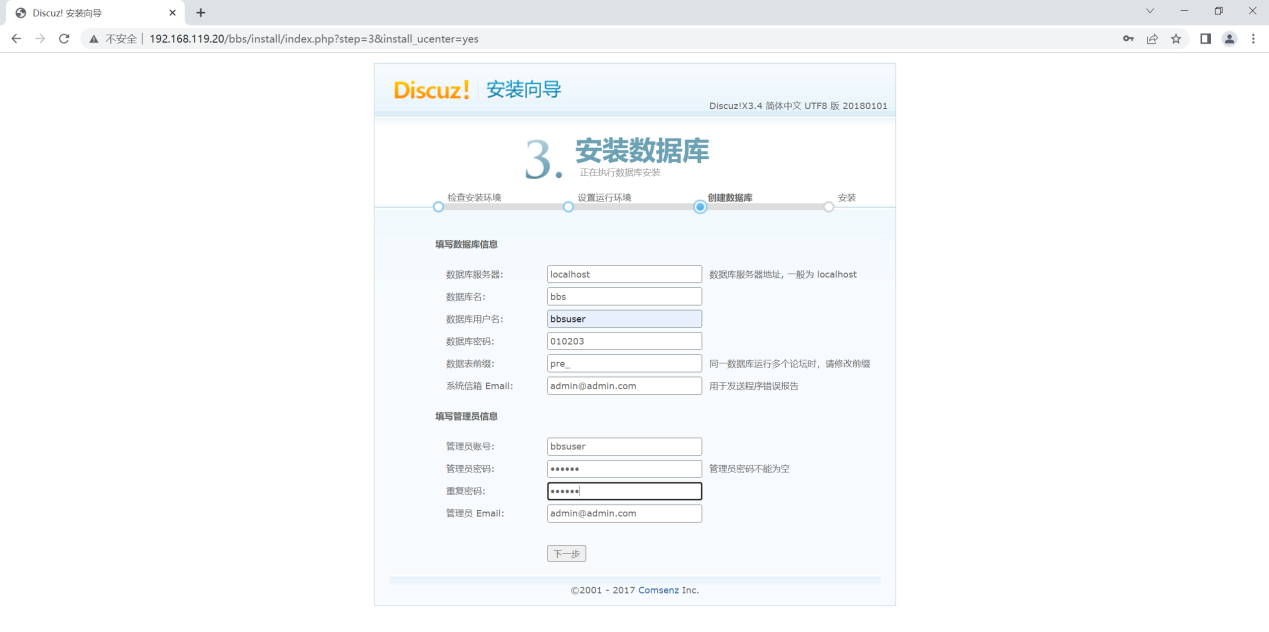
Task: Reload the page with refresh icon
Action: tap(64, 39)
